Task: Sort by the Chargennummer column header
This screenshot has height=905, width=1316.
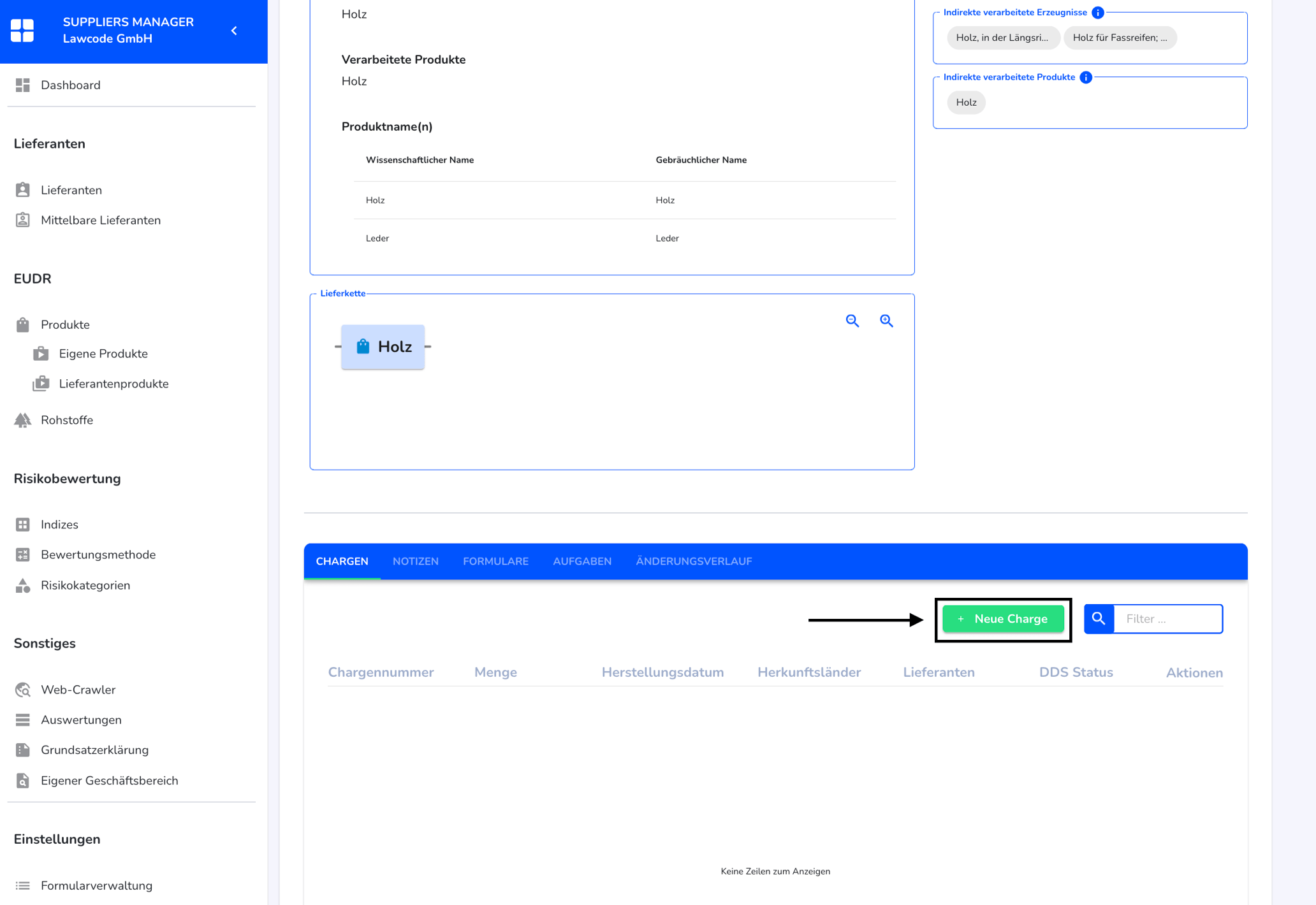Action: [x=381, y=672]
